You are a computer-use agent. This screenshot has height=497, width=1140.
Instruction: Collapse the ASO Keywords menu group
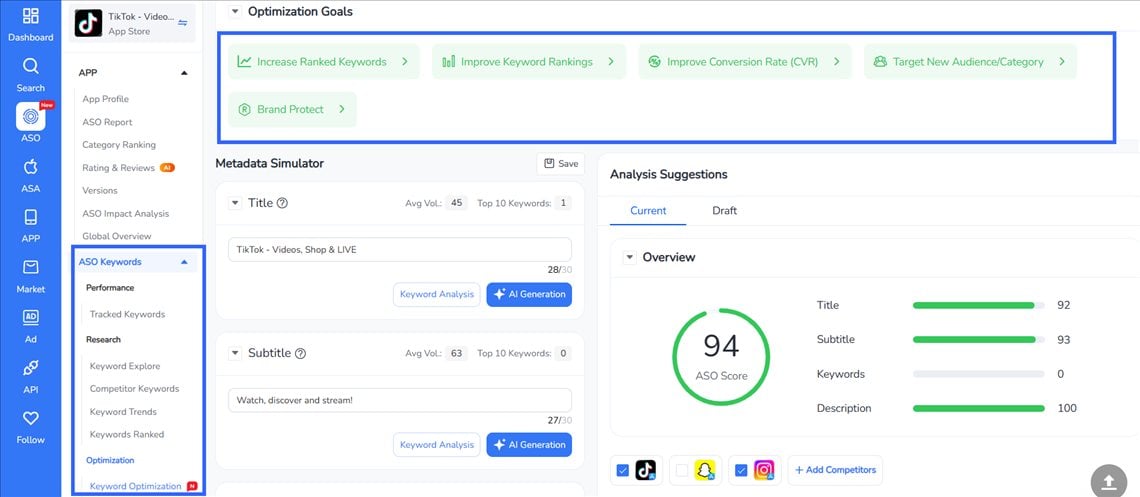pyautogui.click(x=184, y=262)
